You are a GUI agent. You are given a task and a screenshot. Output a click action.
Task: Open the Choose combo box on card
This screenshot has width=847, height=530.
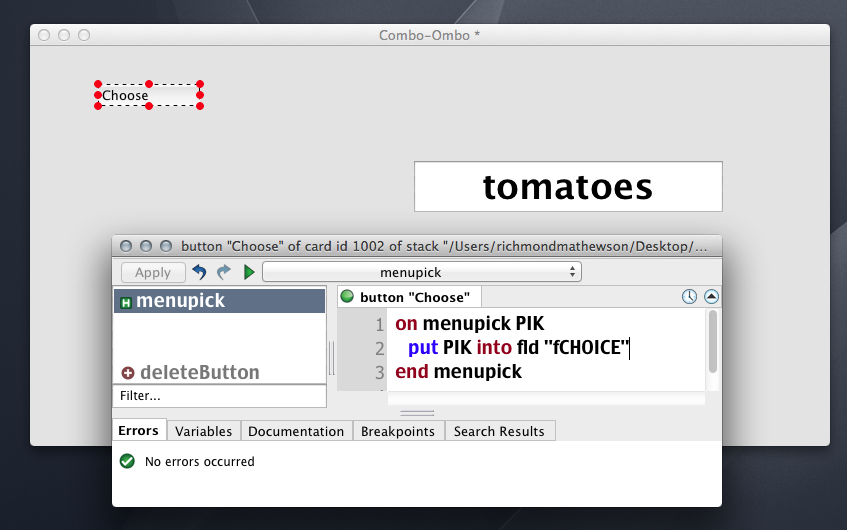(x=149, y=96)
